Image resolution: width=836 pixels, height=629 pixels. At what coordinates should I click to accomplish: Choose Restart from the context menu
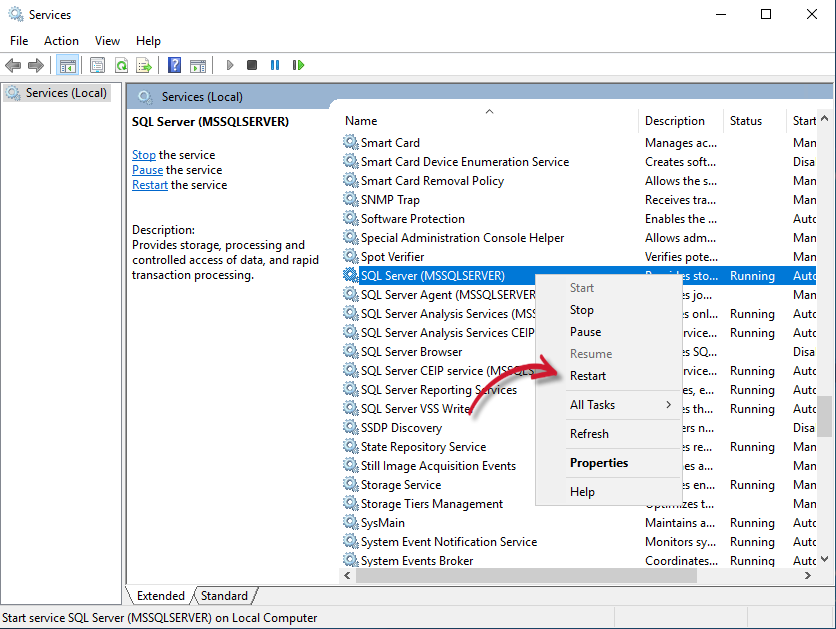(x=588, y=376)
